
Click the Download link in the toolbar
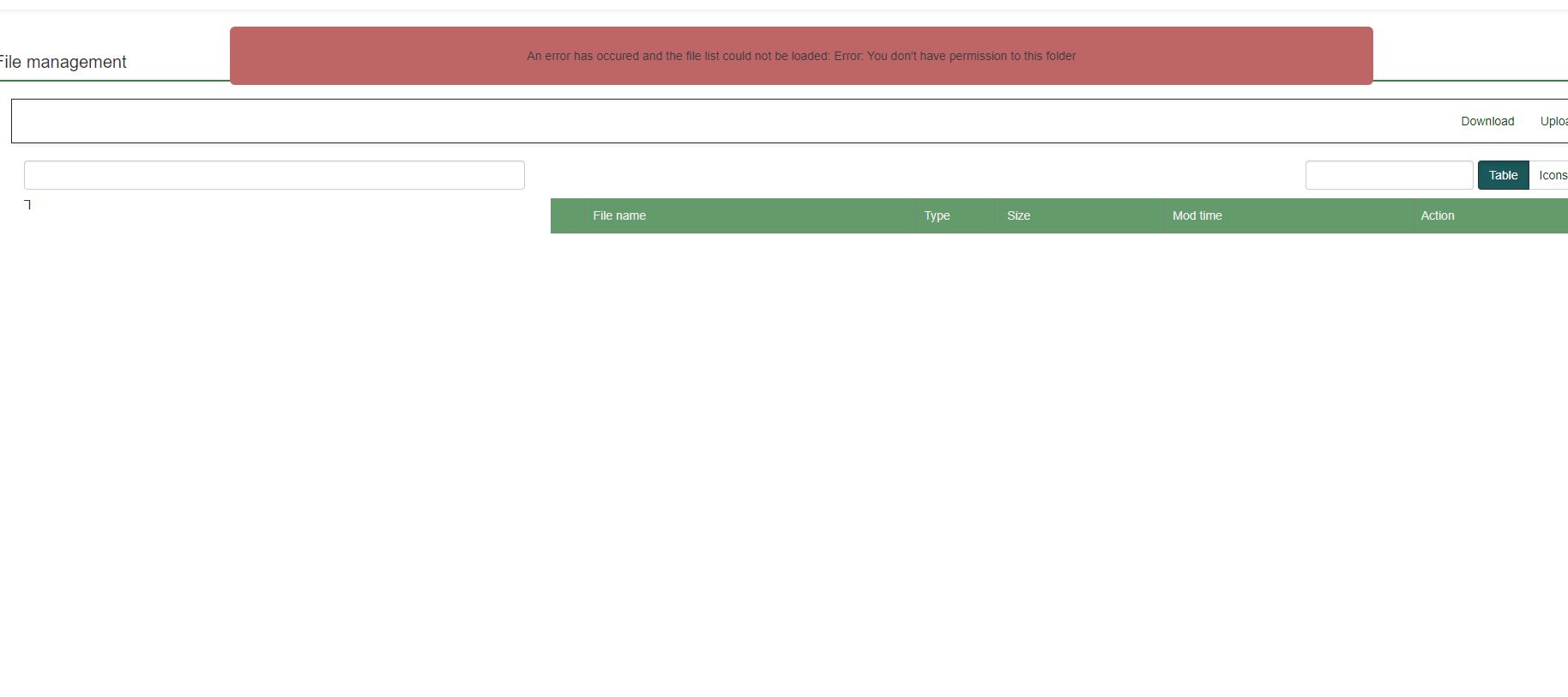click(1487, 121)
